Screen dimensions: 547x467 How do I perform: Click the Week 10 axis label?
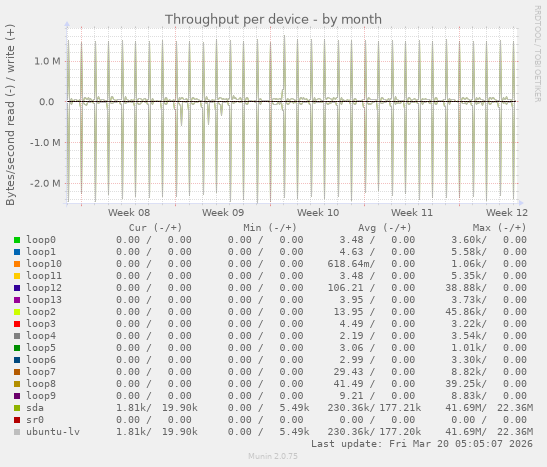tap(318, 213)
